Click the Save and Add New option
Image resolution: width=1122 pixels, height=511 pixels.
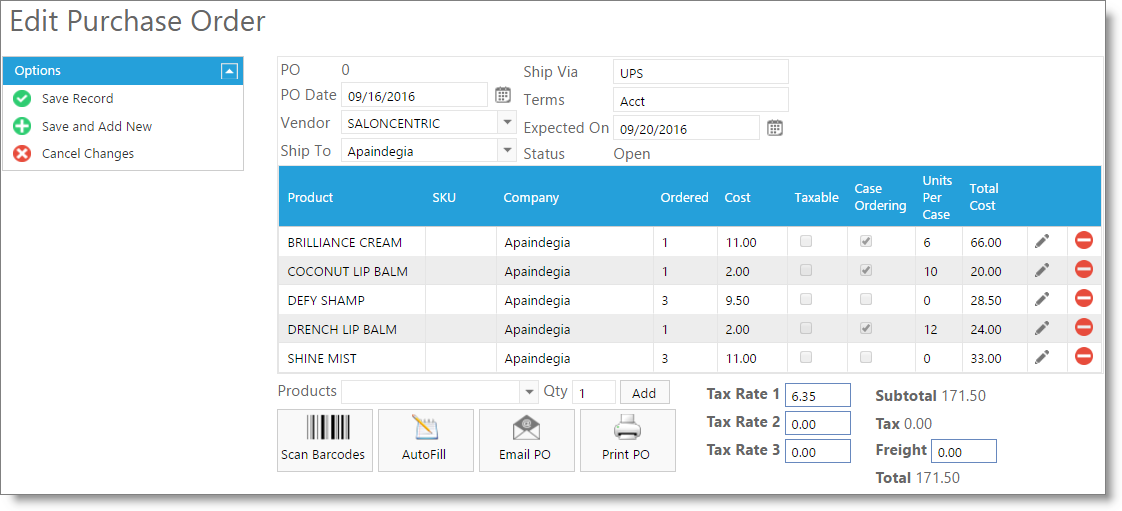[x=97, y=127]
